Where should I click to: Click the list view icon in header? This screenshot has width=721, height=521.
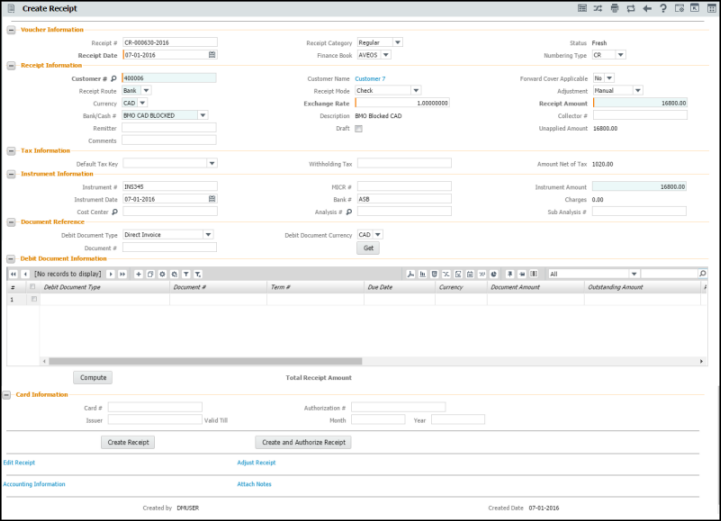click(x=582, y=8)
